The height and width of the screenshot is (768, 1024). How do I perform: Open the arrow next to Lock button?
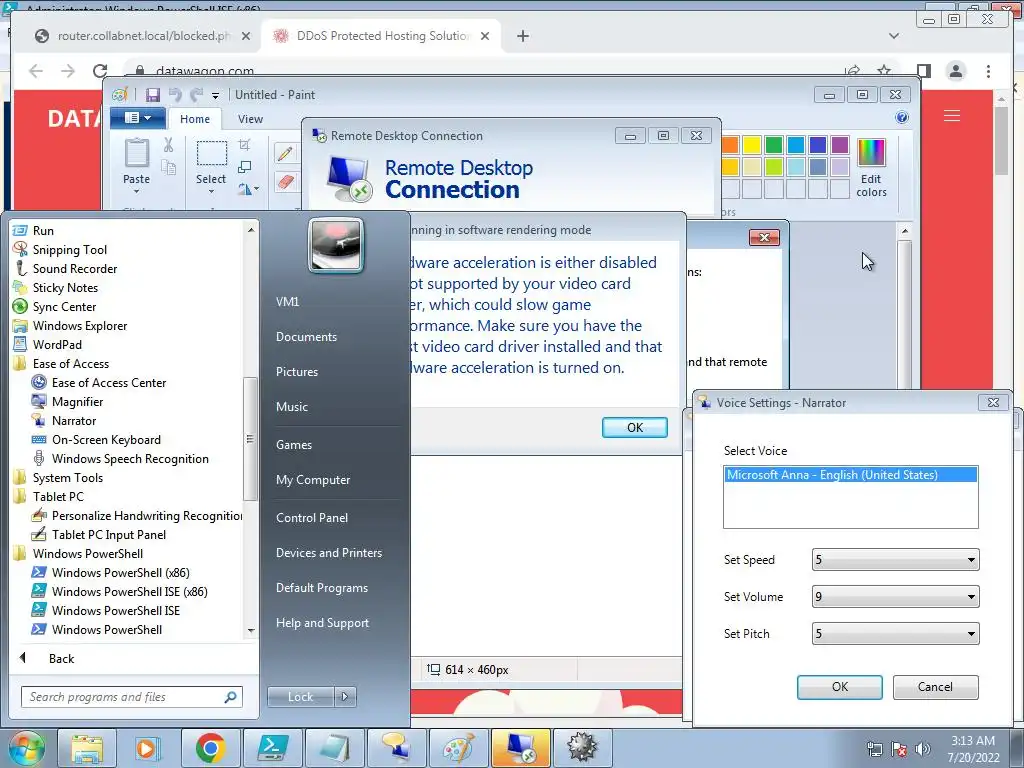tap(345, 697)
